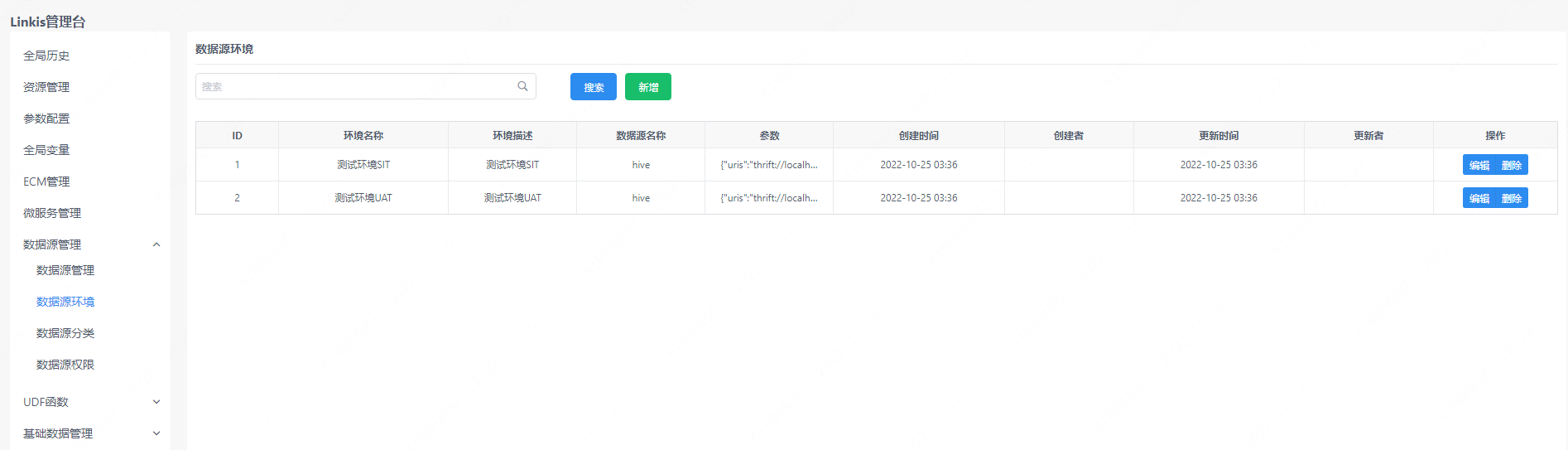
Task: Open 数据源分类 submenu item
Action: (x=65, y=333)
